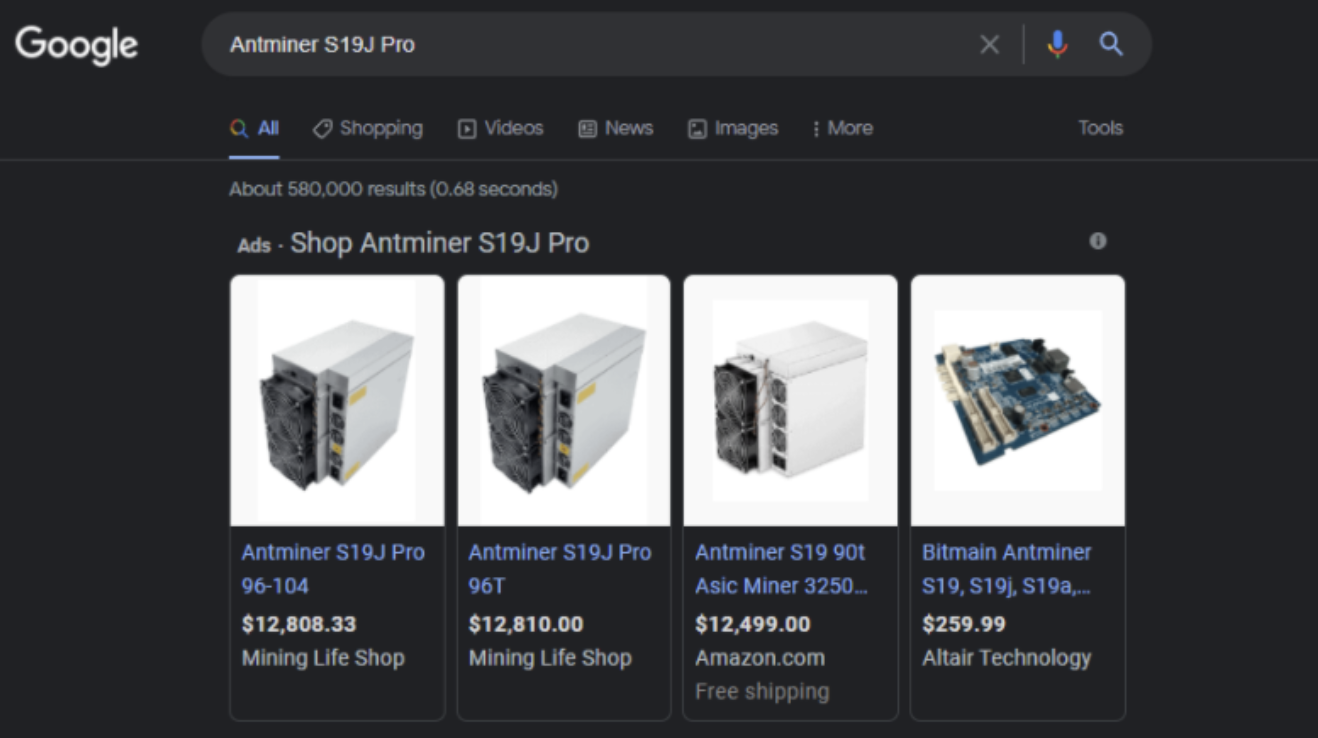Click the blue control board product image

[1017, 400]
